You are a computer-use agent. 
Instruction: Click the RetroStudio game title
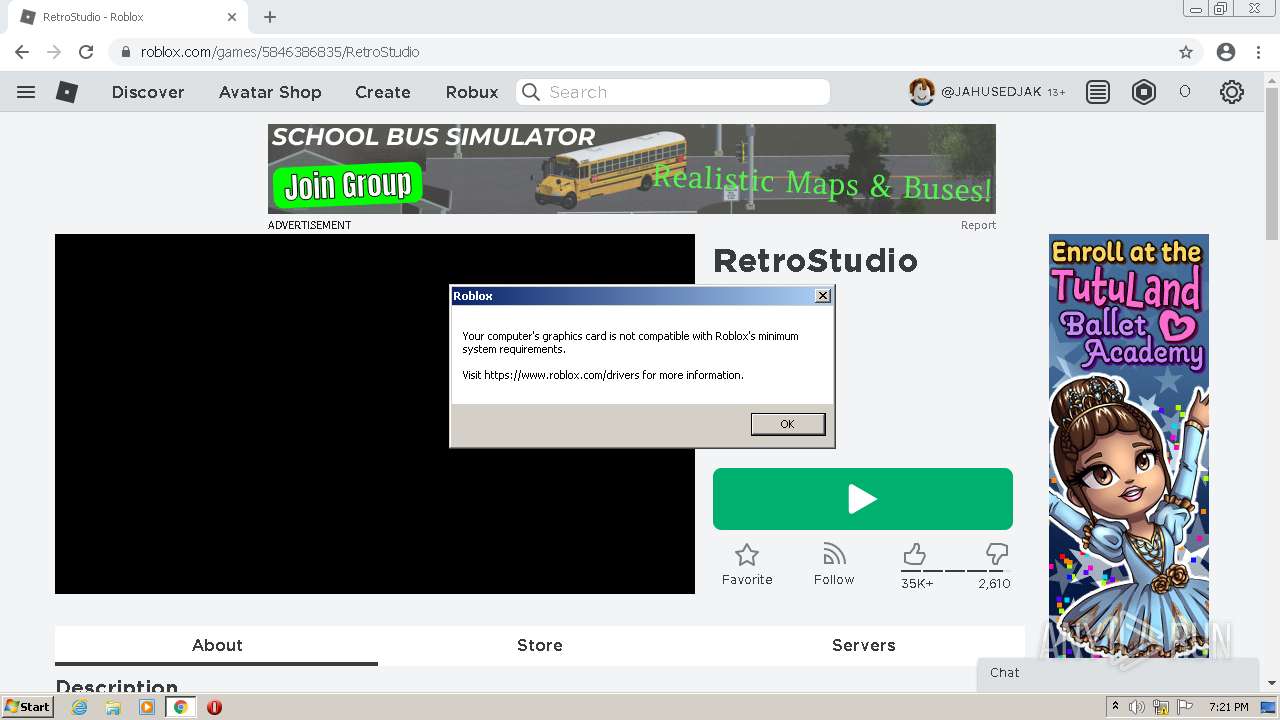(x=815, y=260)
